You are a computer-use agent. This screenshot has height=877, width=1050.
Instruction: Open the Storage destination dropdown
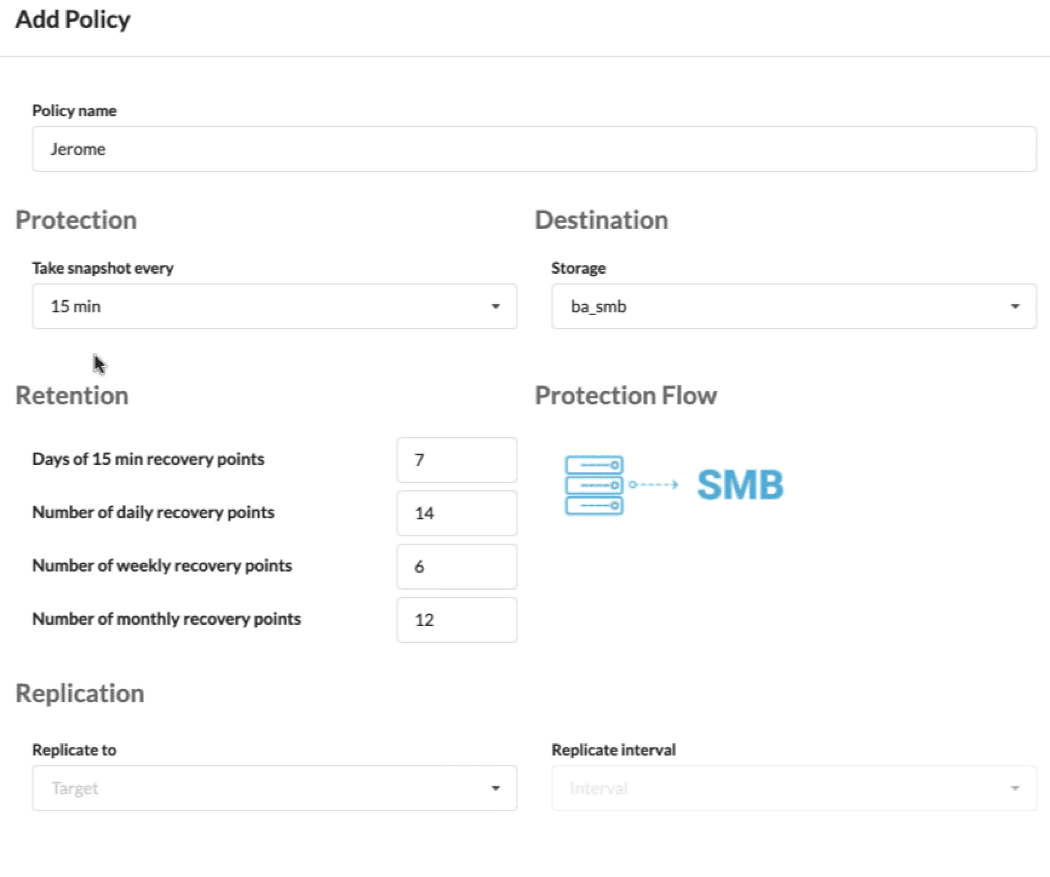coord(793,306)
